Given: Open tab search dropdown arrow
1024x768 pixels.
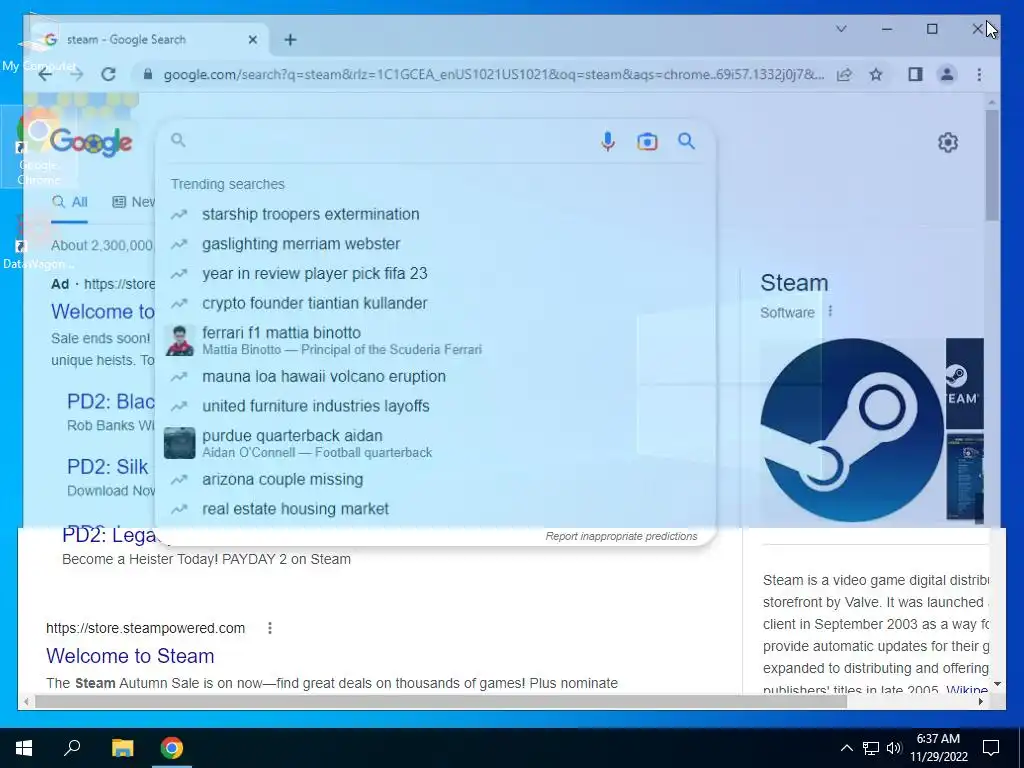Looking at the screenshot, I should coord(841,29).
